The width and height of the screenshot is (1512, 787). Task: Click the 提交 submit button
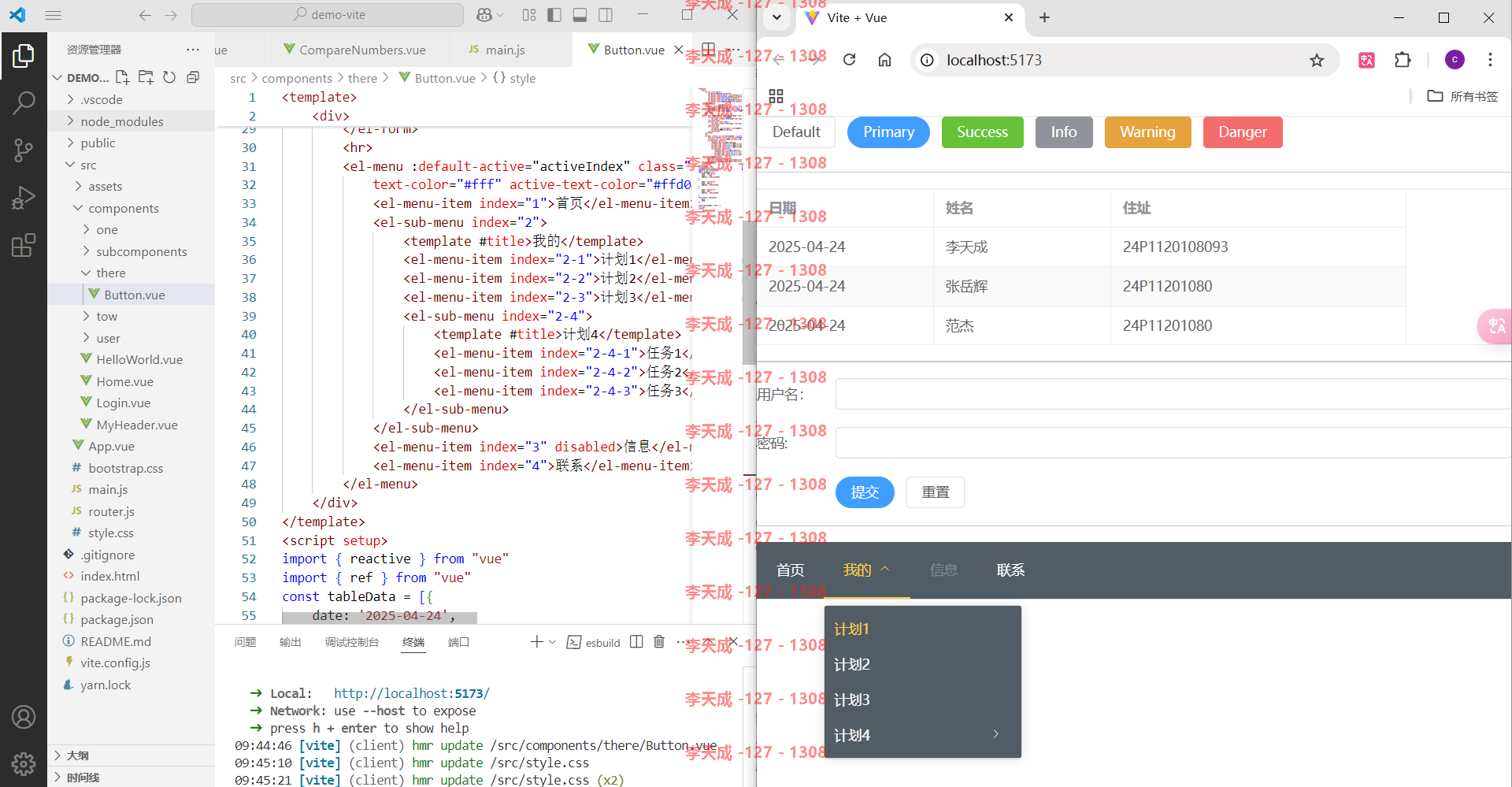click(865, 492)
